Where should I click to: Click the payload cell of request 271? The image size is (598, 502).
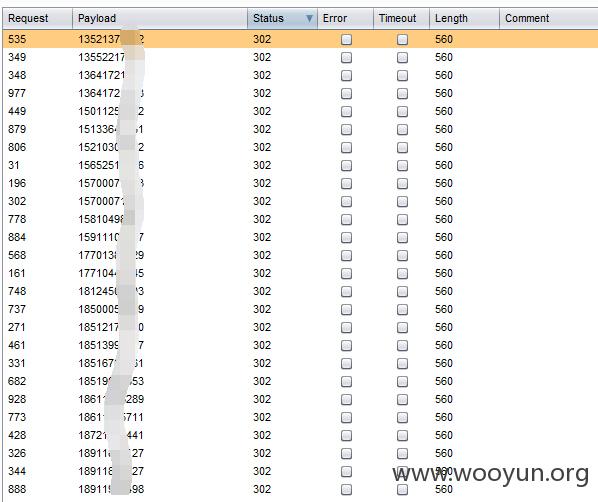[x=111, y=327]
